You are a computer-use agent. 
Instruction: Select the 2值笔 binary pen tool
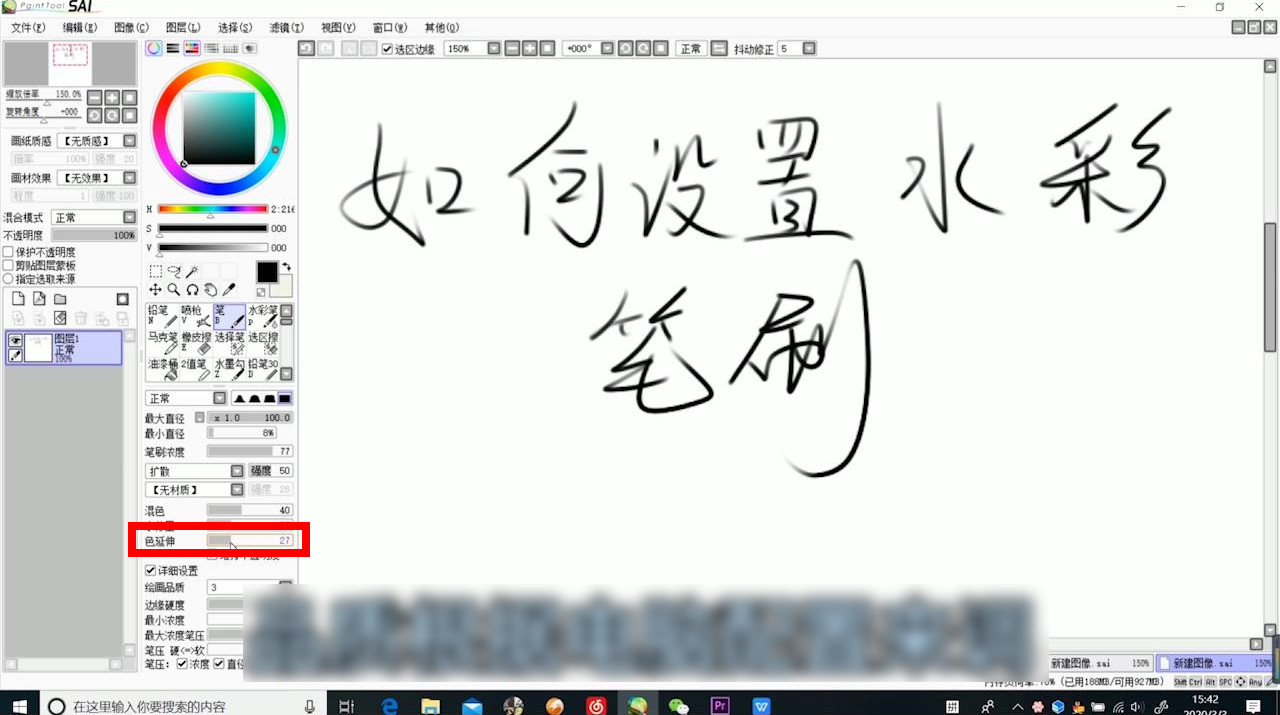coord(192,370)
